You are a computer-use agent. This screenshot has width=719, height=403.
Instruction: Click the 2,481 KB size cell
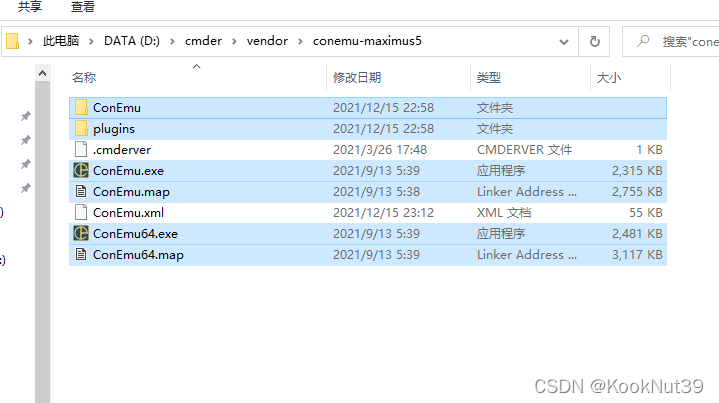tap(637, 234)
